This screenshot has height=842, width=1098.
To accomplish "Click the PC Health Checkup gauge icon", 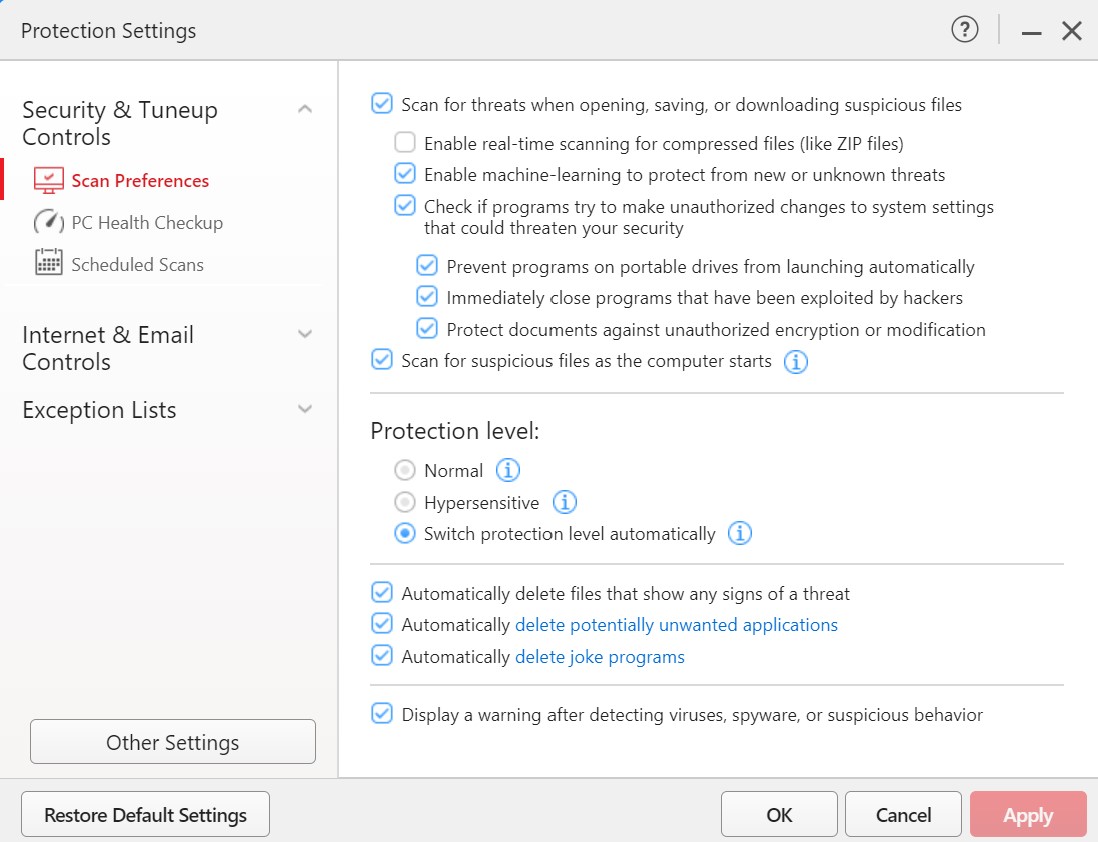I will click(48, 223).
